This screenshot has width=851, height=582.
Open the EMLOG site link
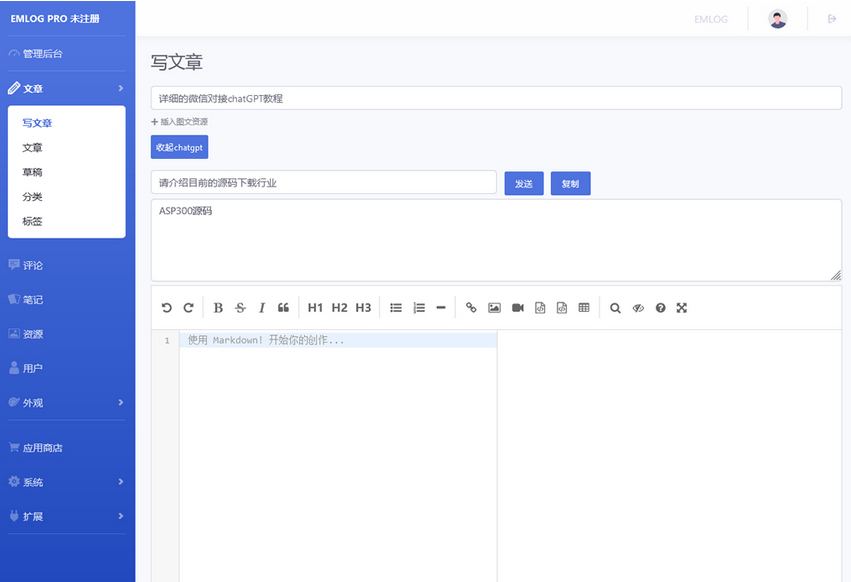click(x=711, y=20)
